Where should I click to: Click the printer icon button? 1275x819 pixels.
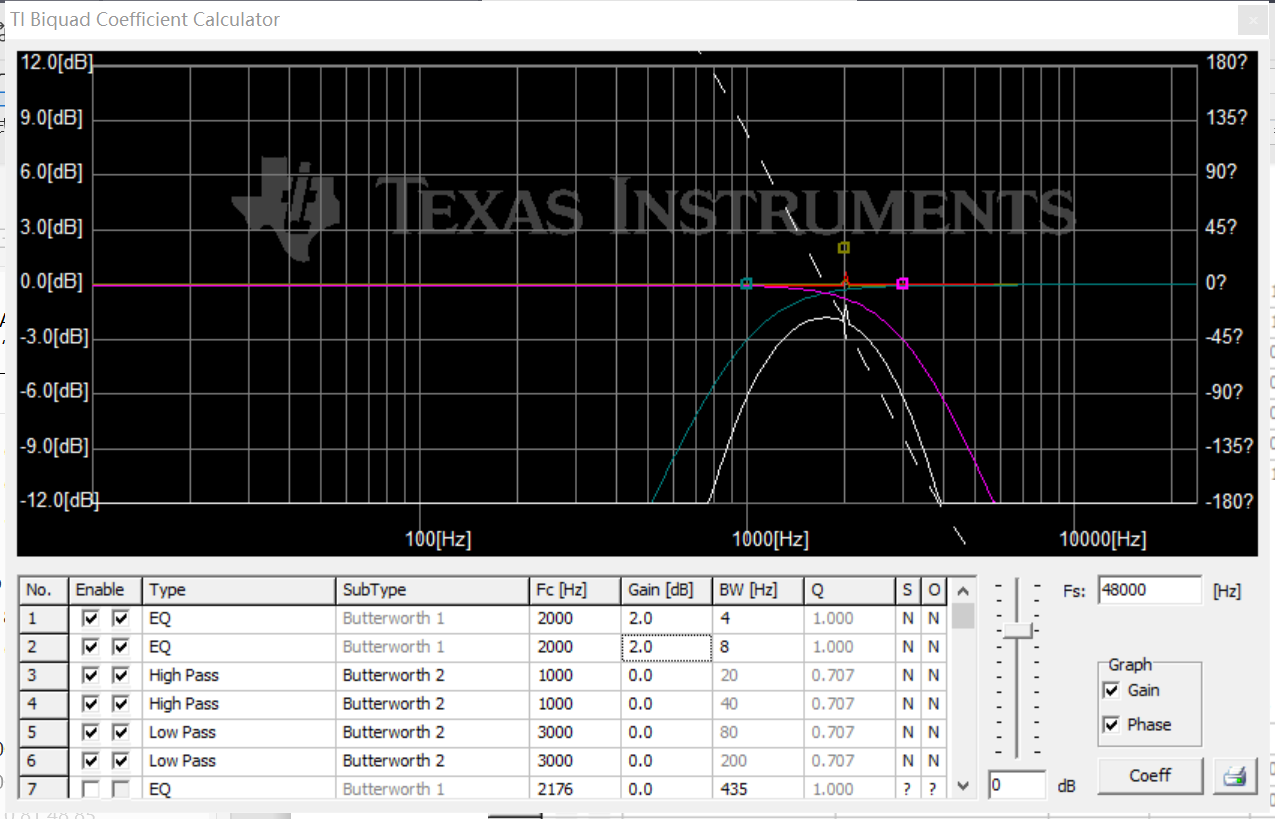(x=1235, y=775)
